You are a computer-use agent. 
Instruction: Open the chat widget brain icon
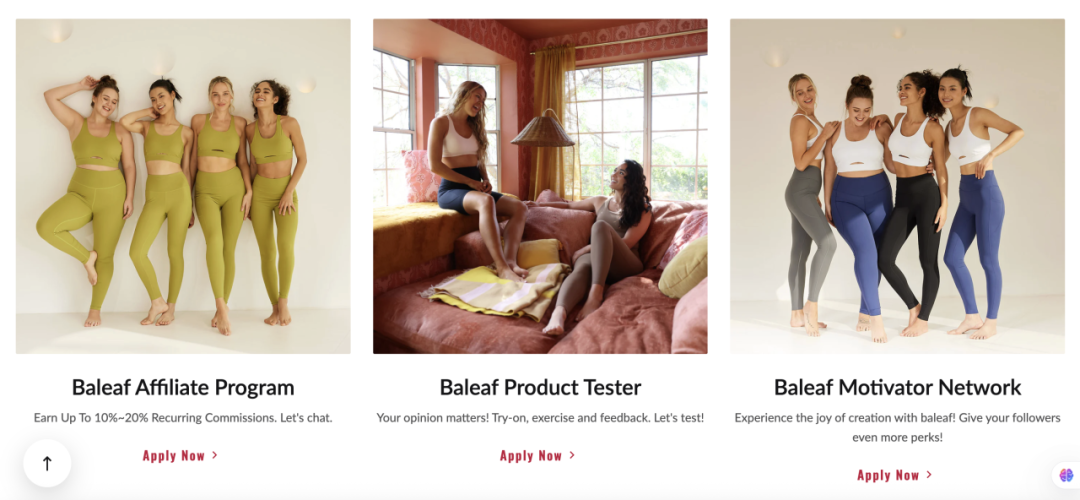[x=1066, y=475]
